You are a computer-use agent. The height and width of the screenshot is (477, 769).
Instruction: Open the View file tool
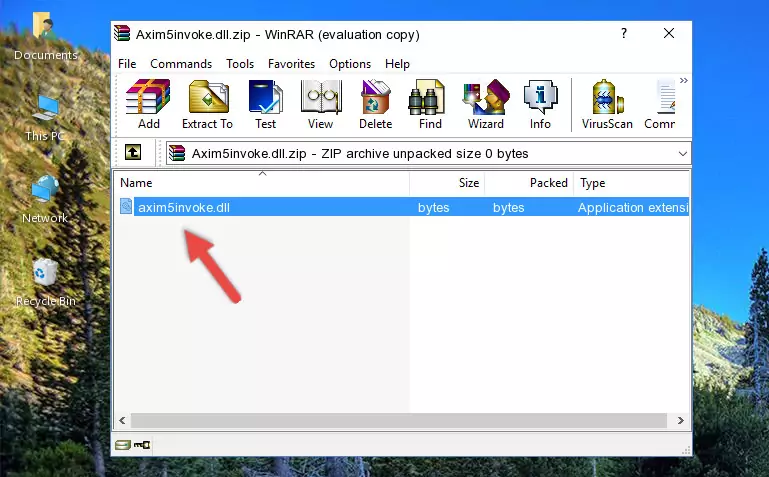321,104
